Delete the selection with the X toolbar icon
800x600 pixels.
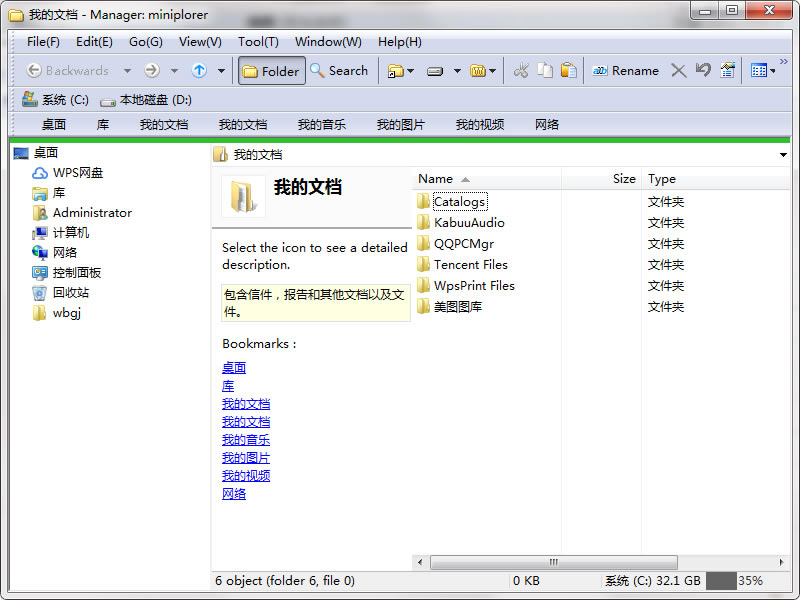tap(679, 70)
